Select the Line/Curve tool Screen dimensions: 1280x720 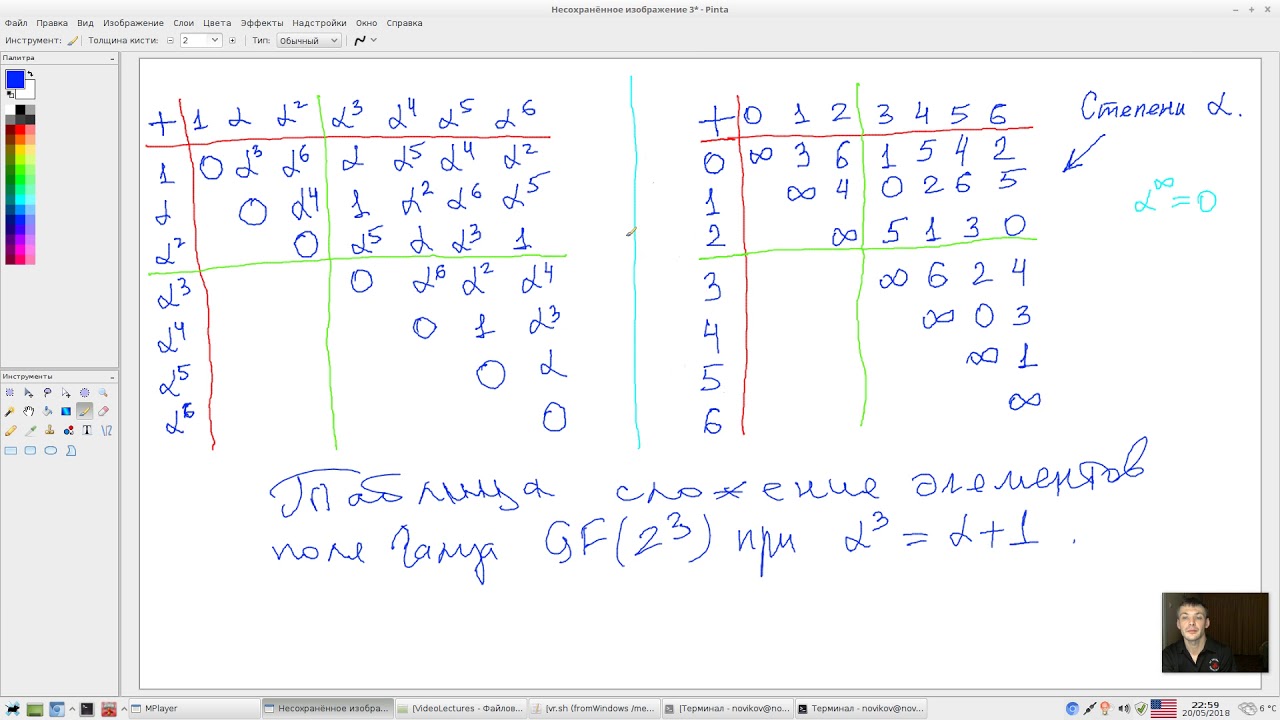click(106, 430)
